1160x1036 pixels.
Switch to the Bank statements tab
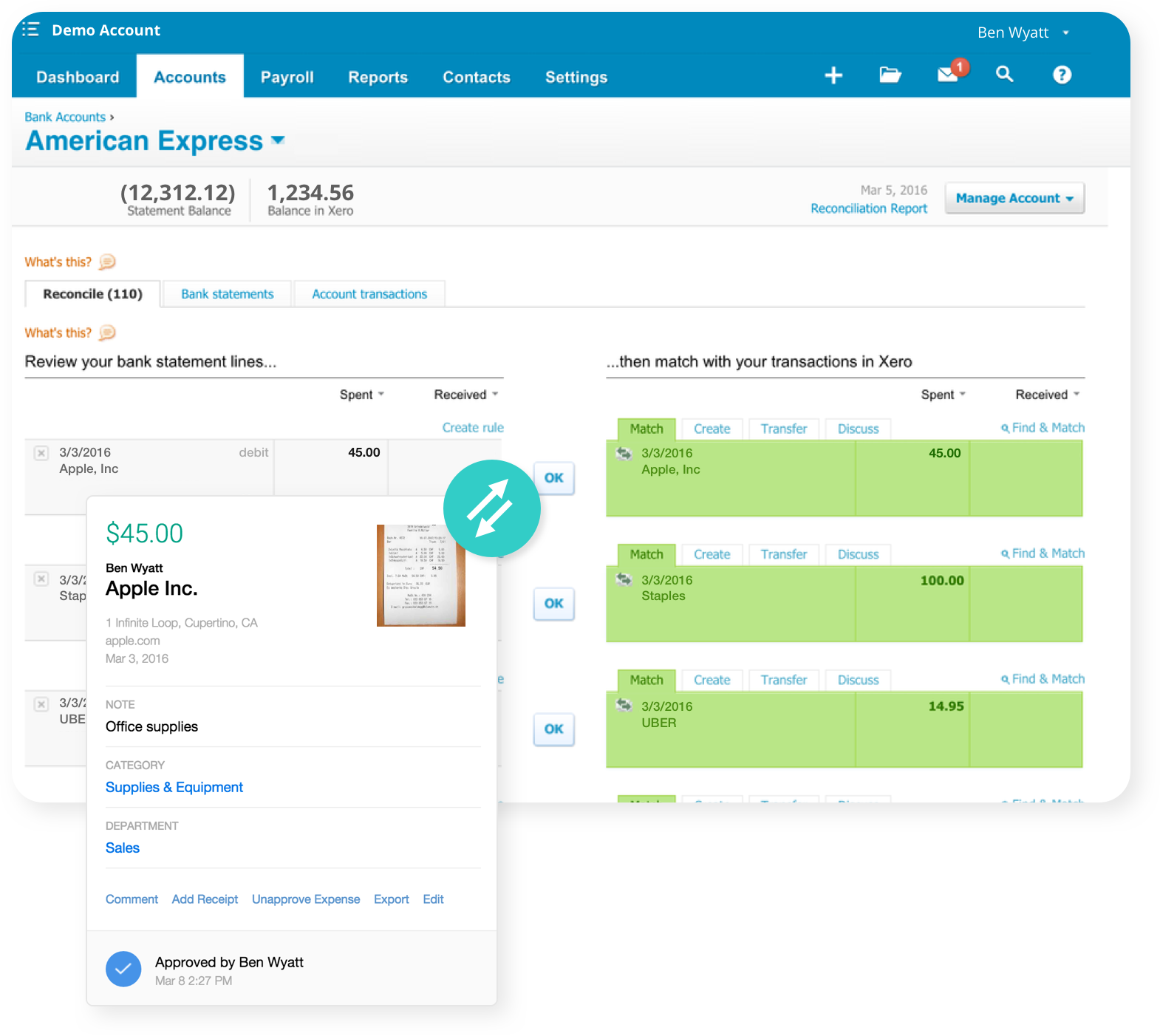(x=228, y=294)
